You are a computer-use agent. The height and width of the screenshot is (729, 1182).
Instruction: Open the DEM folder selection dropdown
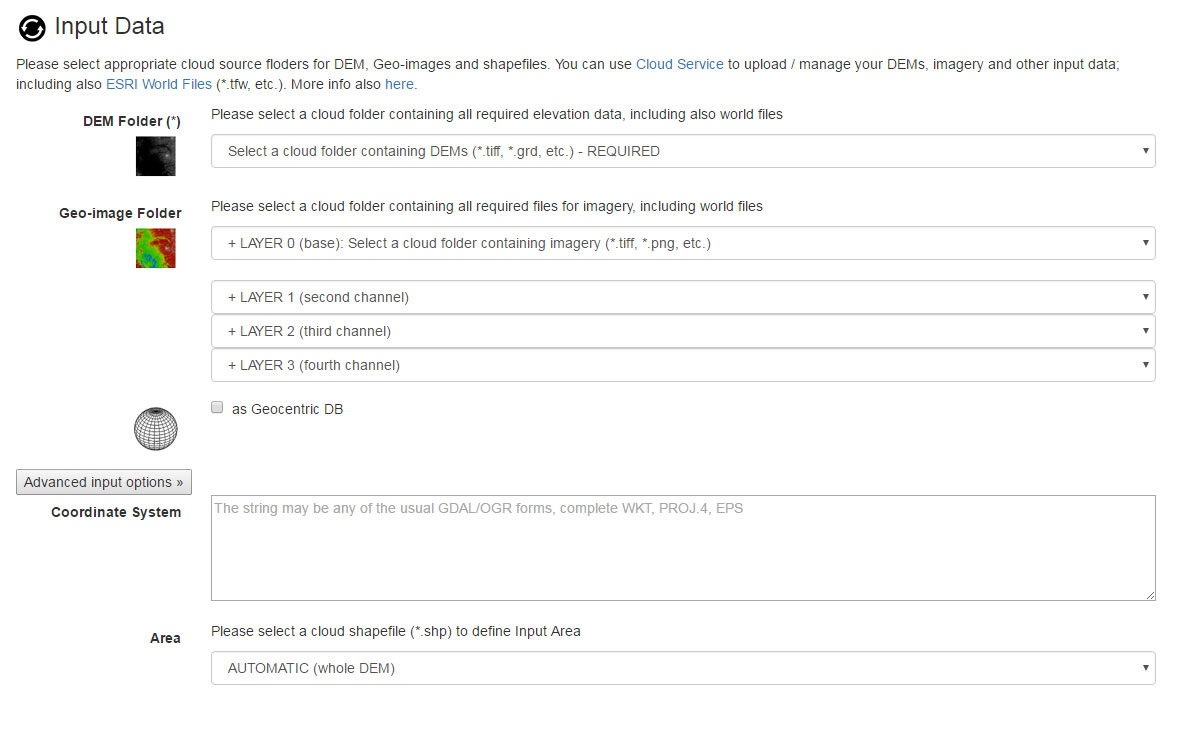(683, 152)
